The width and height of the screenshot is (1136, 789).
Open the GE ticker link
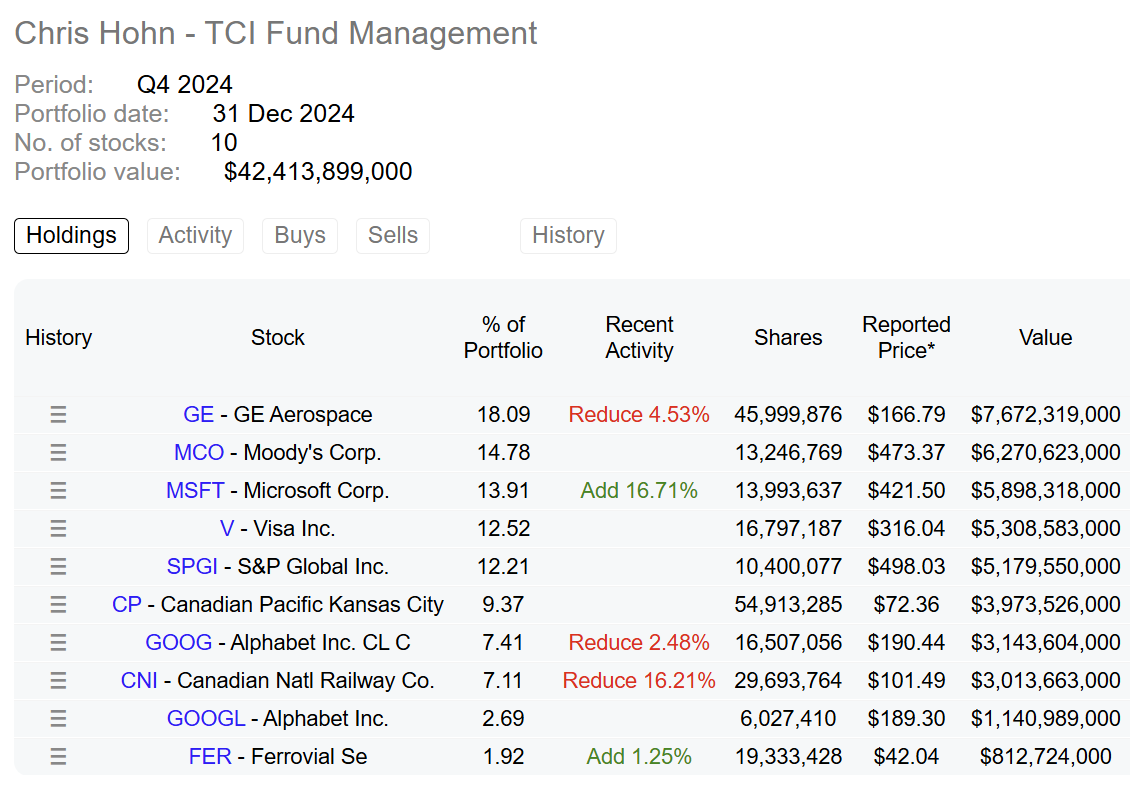click(199, 414)
